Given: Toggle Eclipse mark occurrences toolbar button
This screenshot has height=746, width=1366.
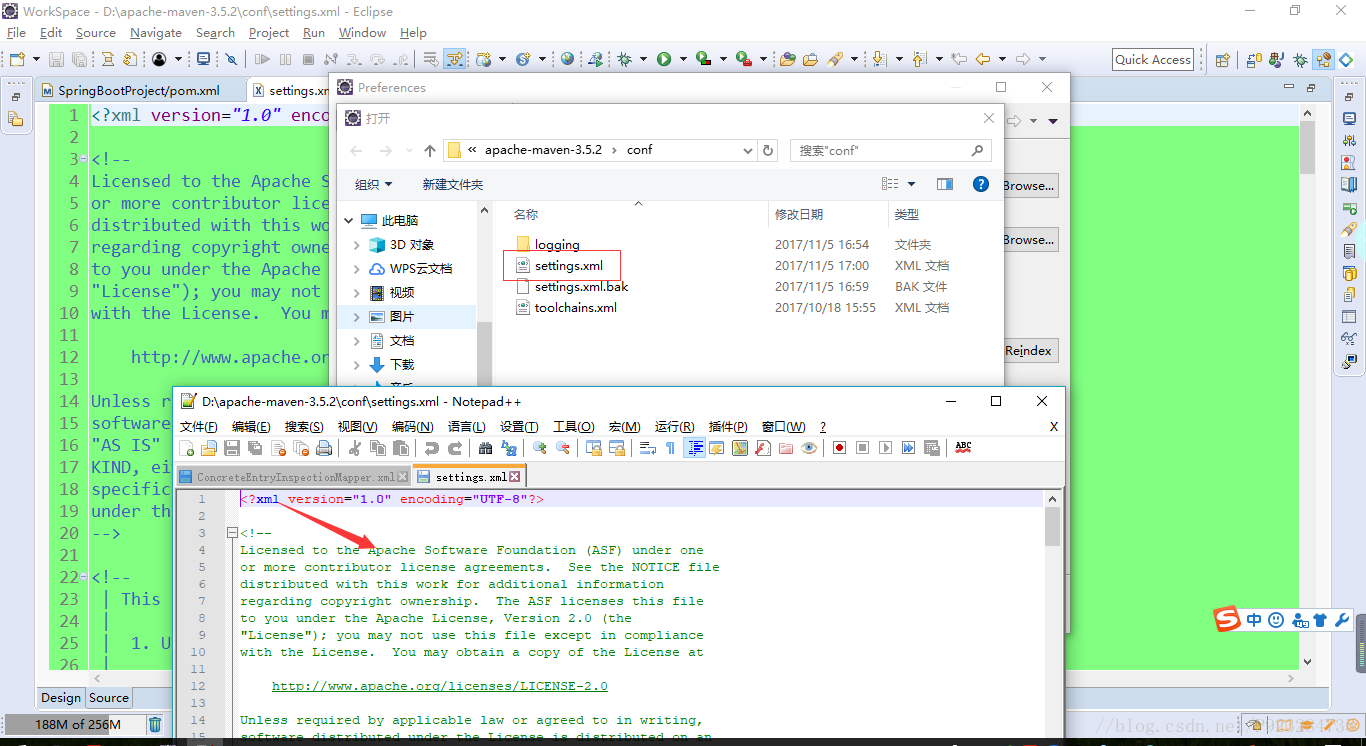Looking at the screenshot, I should point(454,59).
